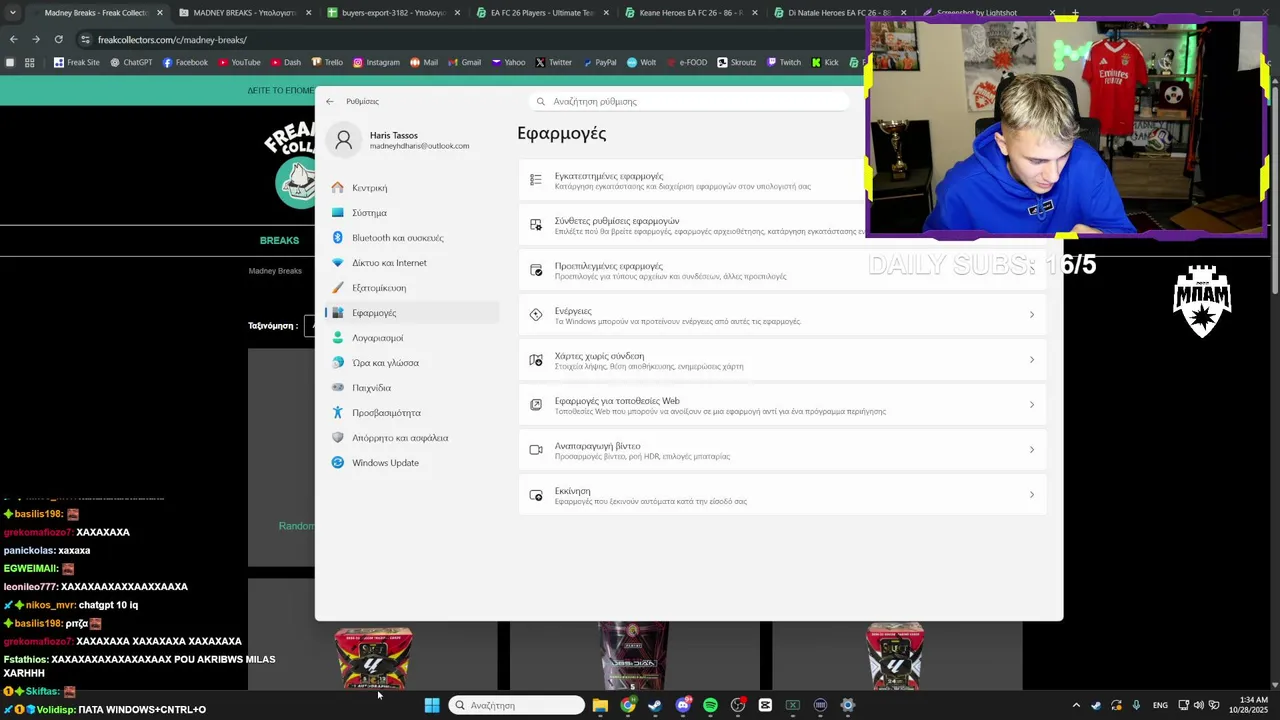Reload the page in the browser
Screen dimensions: 1280x720
58,39
